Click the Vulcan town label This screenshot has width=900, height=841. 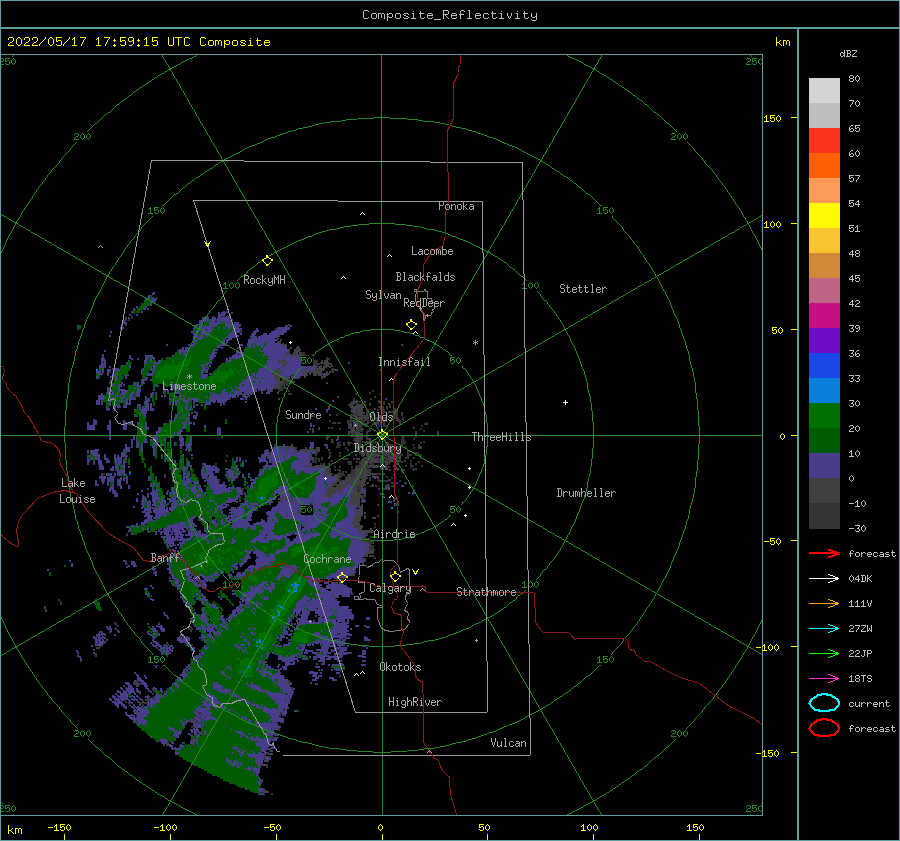509,743
